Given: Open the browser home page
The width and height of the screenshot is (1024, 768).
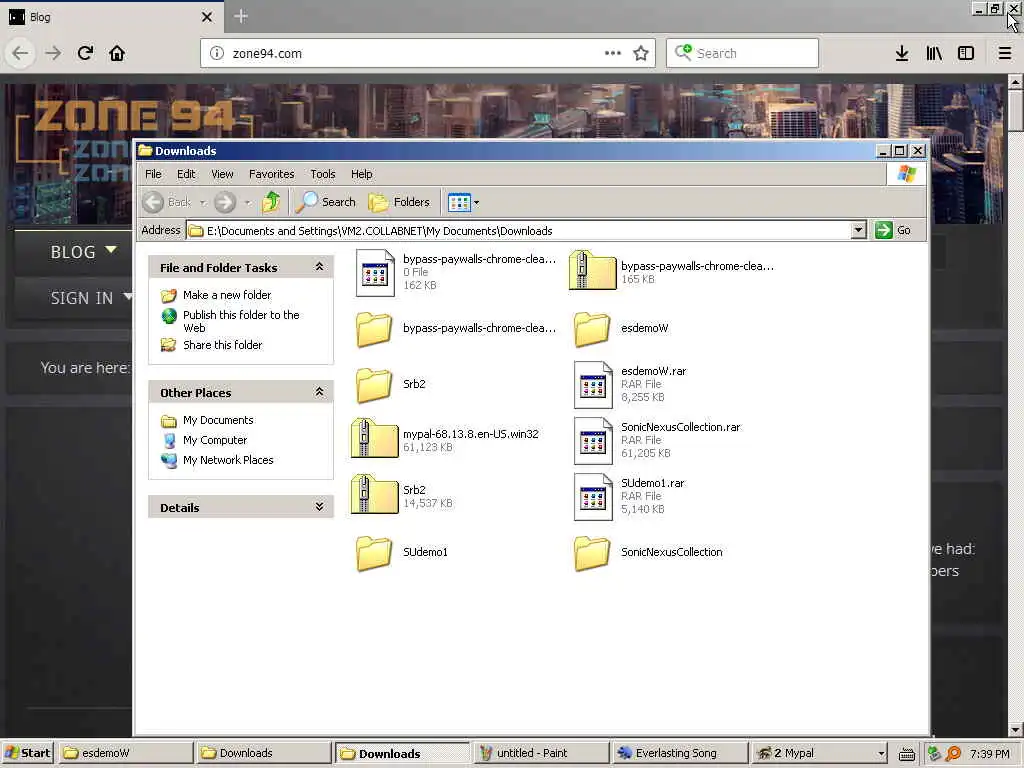Looking at the screenshot, I should tap(117, 54).
